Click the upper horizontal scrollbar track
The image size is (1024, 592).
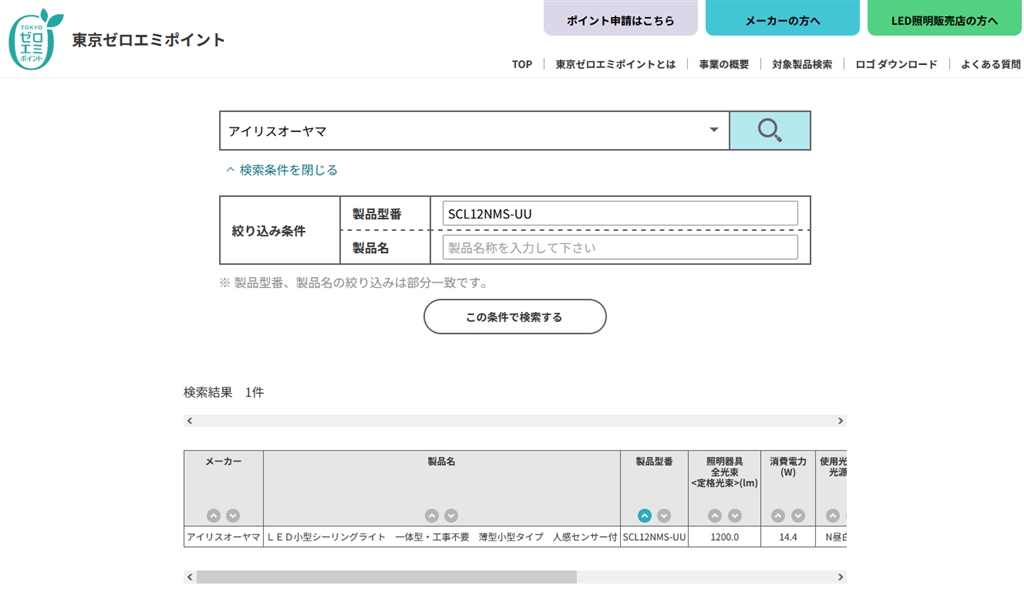(x=515, y=421)
